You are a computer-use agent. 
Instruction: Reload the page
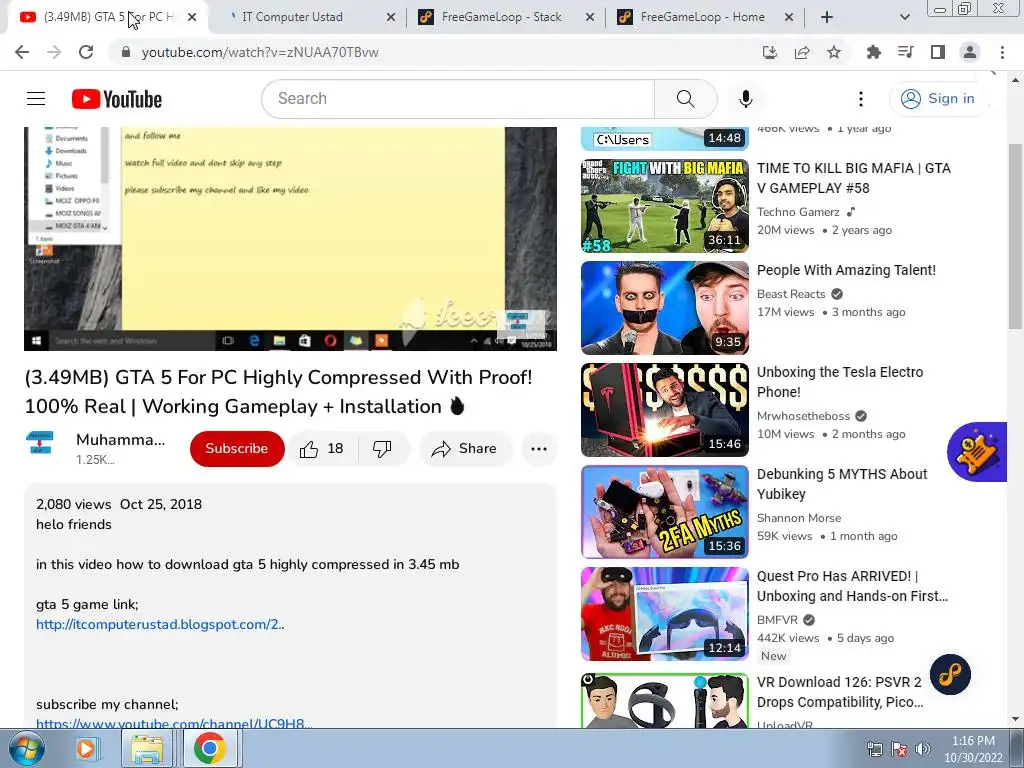pyautogui.click(x=86, y=52)
